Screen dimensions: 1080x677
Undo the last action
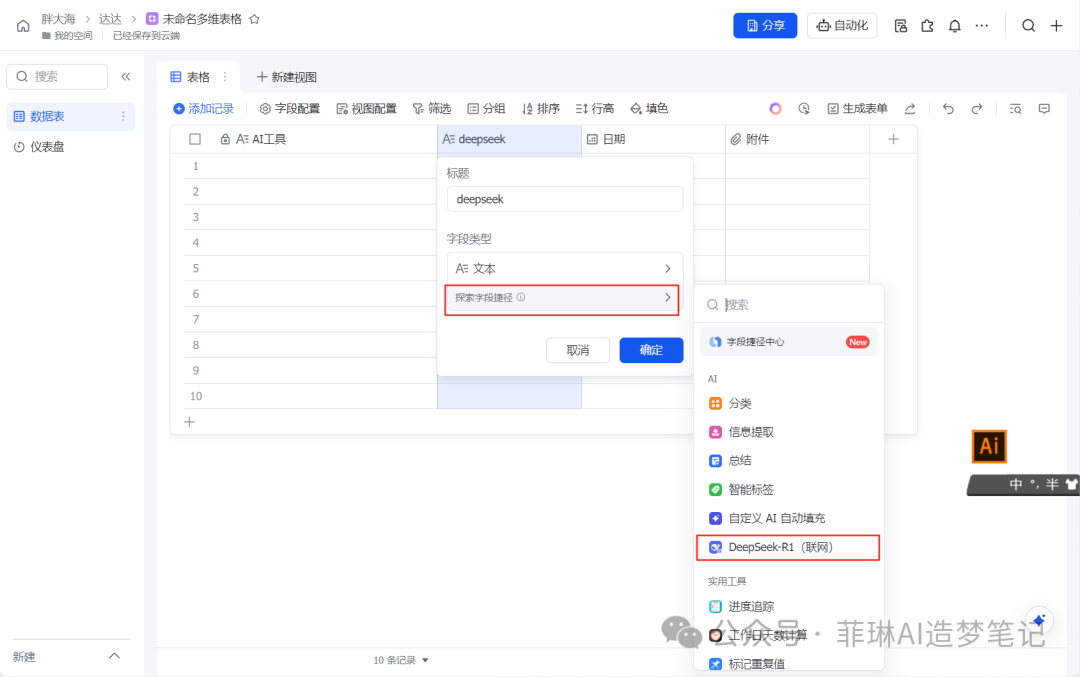tap(948, 109)
